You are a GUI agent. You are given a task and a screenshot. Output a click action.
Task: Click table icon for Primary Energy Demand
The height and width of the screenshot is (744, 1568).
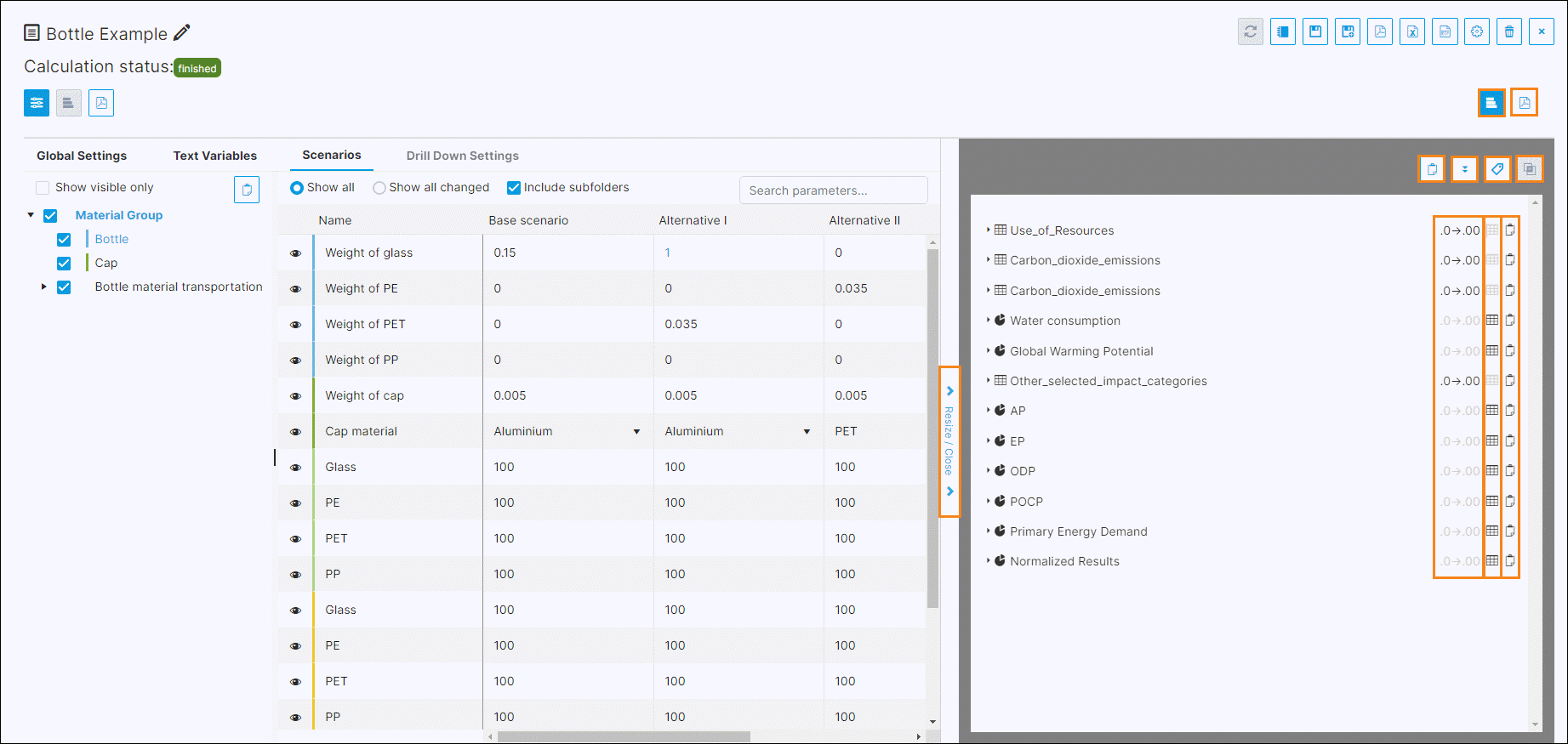1492,531
